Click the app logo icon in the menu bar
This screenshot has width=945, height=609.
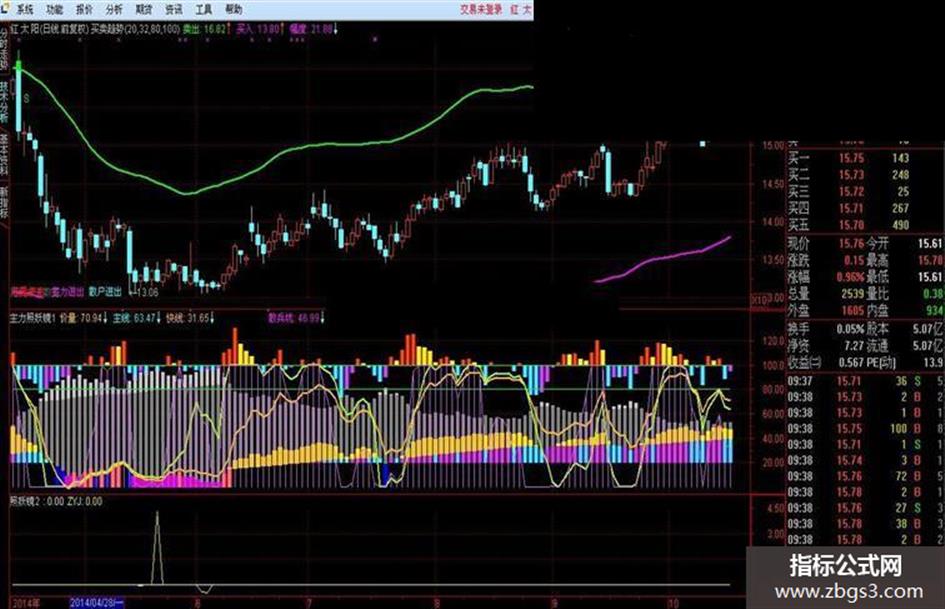coord(5,7)
